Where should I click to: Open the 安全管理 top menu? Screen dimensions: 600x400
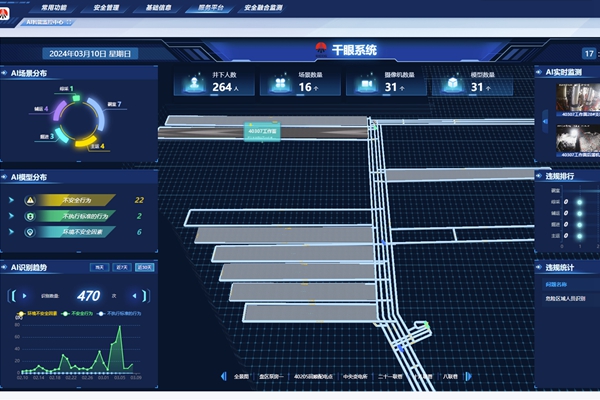(106, 7)
